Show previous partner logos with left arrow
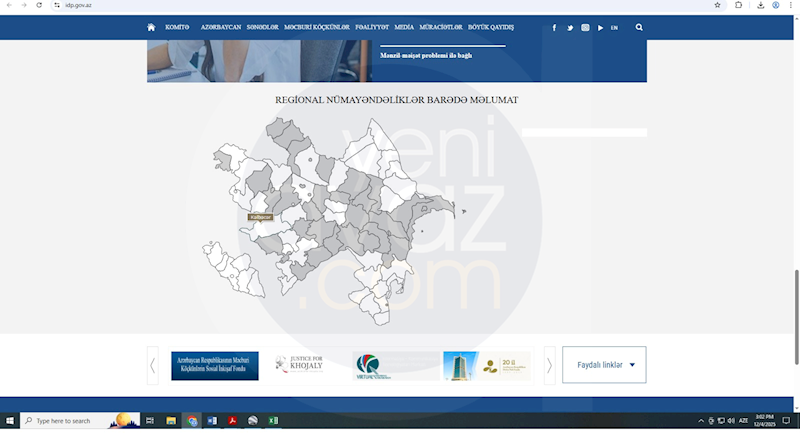800x434 pixels. point(153,365)
